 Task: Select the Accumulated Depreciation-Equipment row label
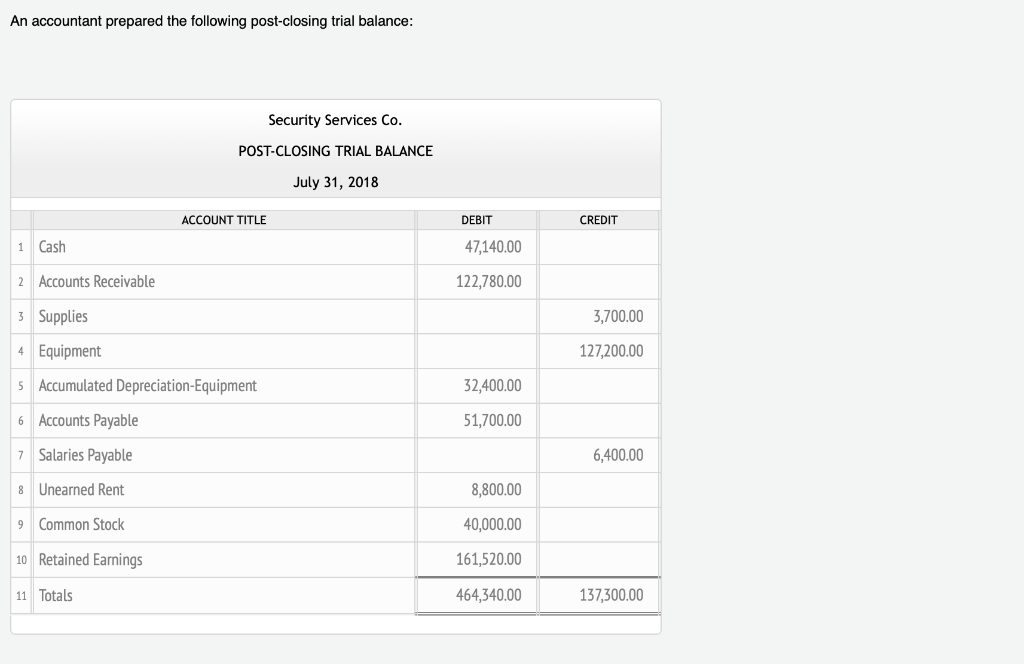coord(148,386)
